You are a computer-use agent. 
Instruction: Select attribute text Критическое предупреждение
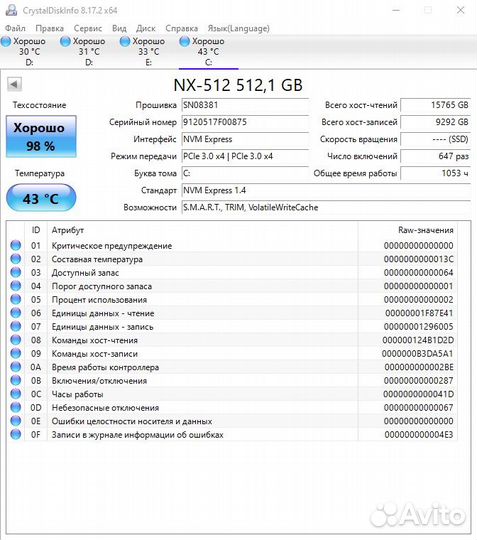(112, 246)
